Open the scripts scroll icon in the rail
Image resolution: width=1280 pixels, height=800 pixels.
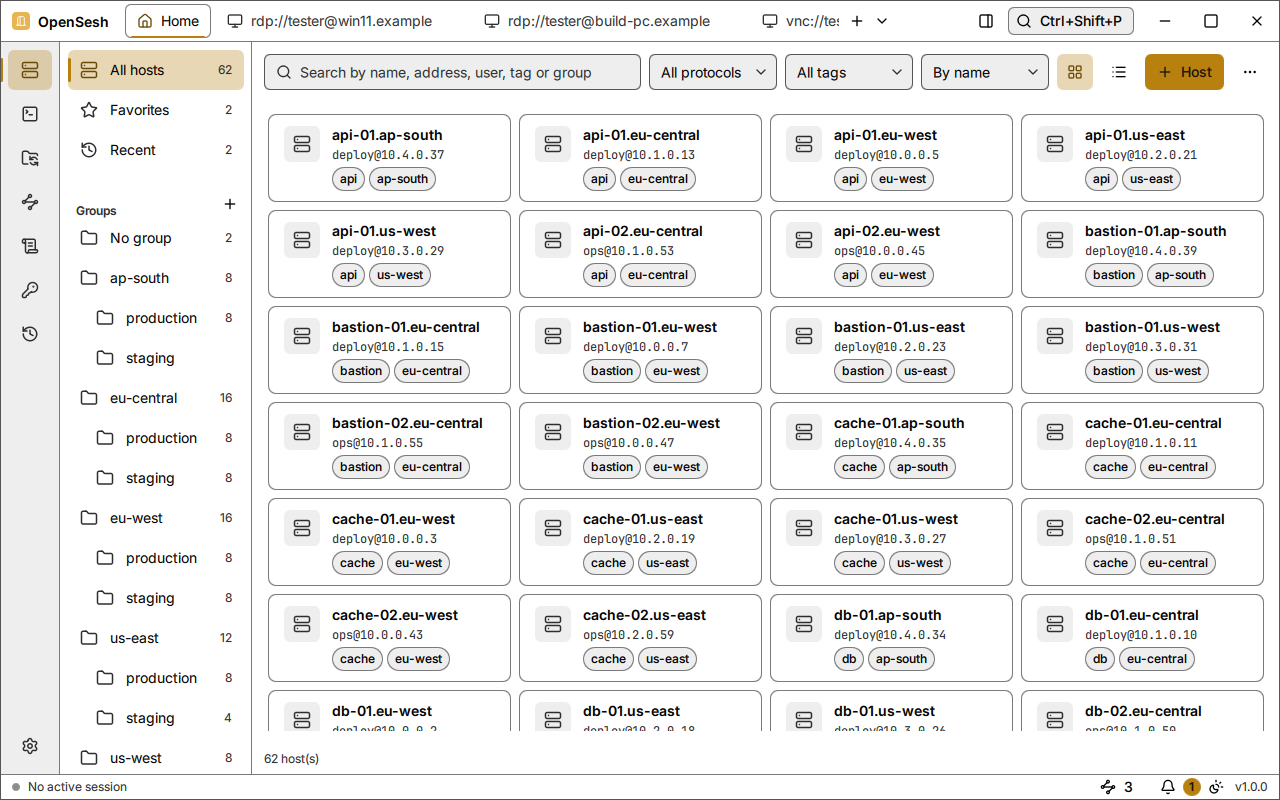pos(30,246)
